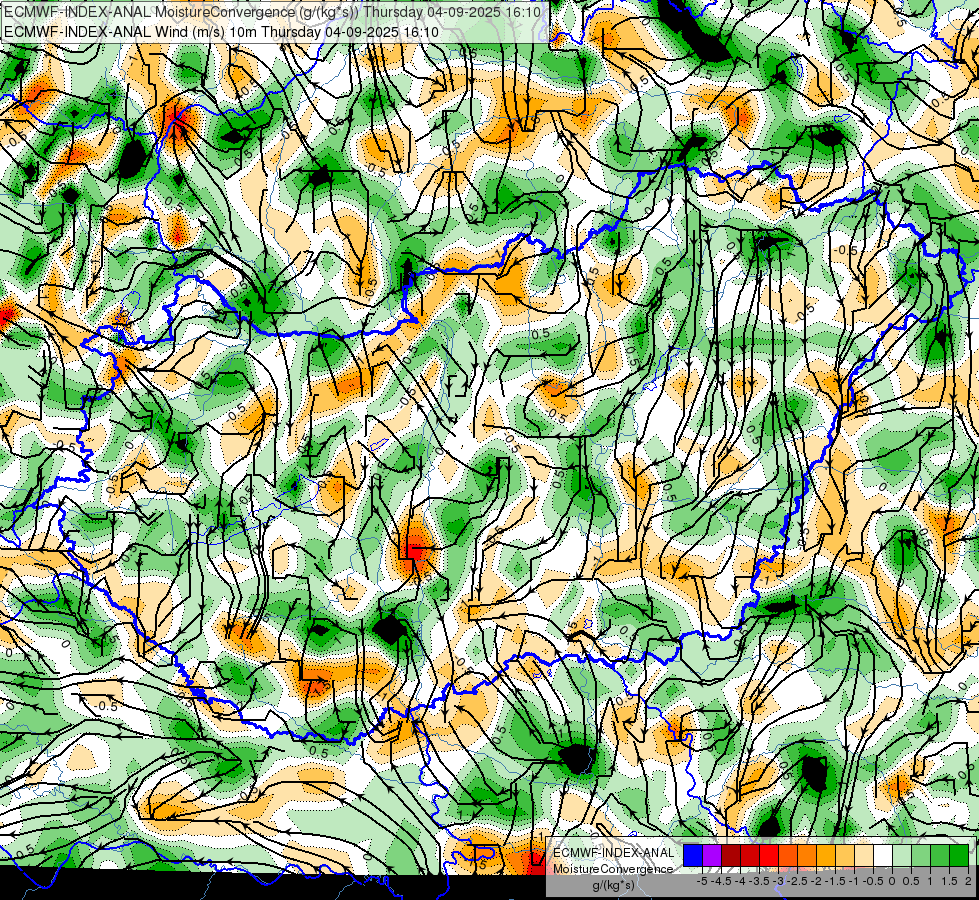Click the legend tick label -2.5
Screen dimensions: 979x900
click(x=797, y=881)
